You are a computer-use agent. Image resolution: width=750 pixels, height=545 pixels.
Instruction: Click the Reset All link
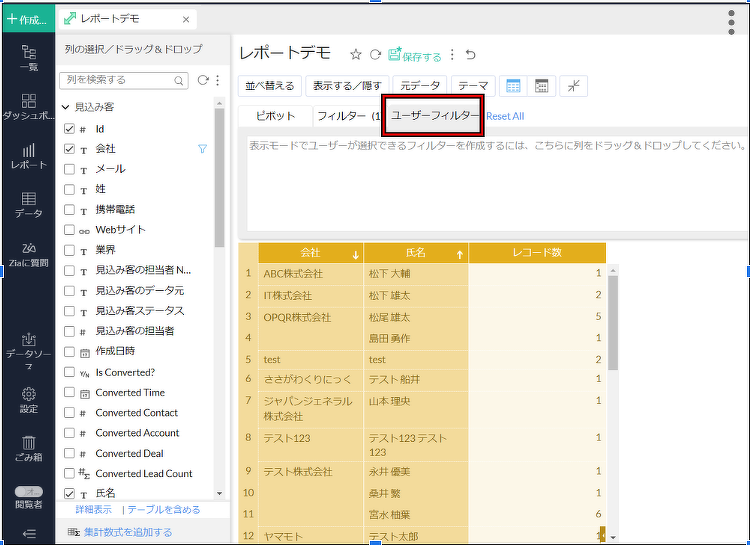click(505, 117)
